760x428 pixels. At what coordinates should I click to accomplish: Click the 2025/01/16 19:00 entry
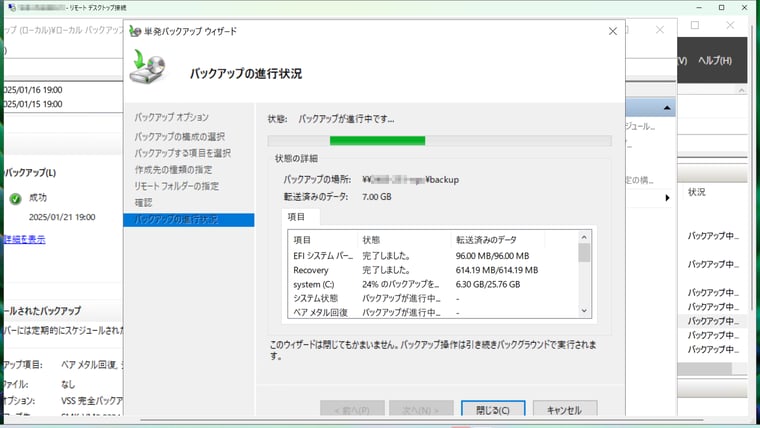pyautogui.click(x=33, y=90)
